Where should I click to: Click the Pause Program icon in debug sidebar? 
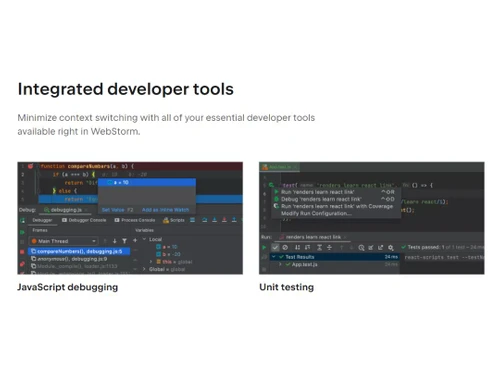point(22,242)
